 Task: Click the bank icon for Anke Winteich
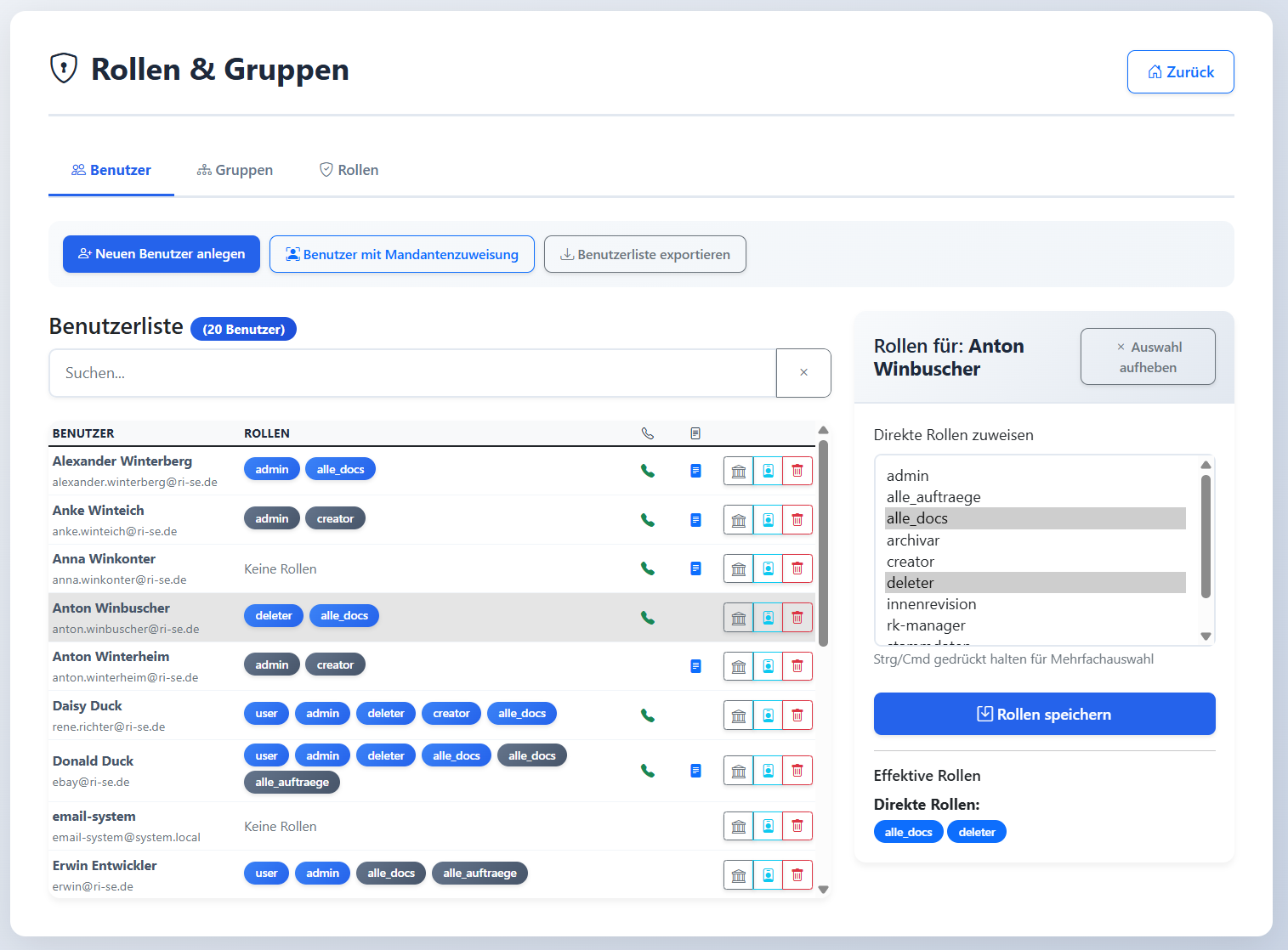[739, 520]
